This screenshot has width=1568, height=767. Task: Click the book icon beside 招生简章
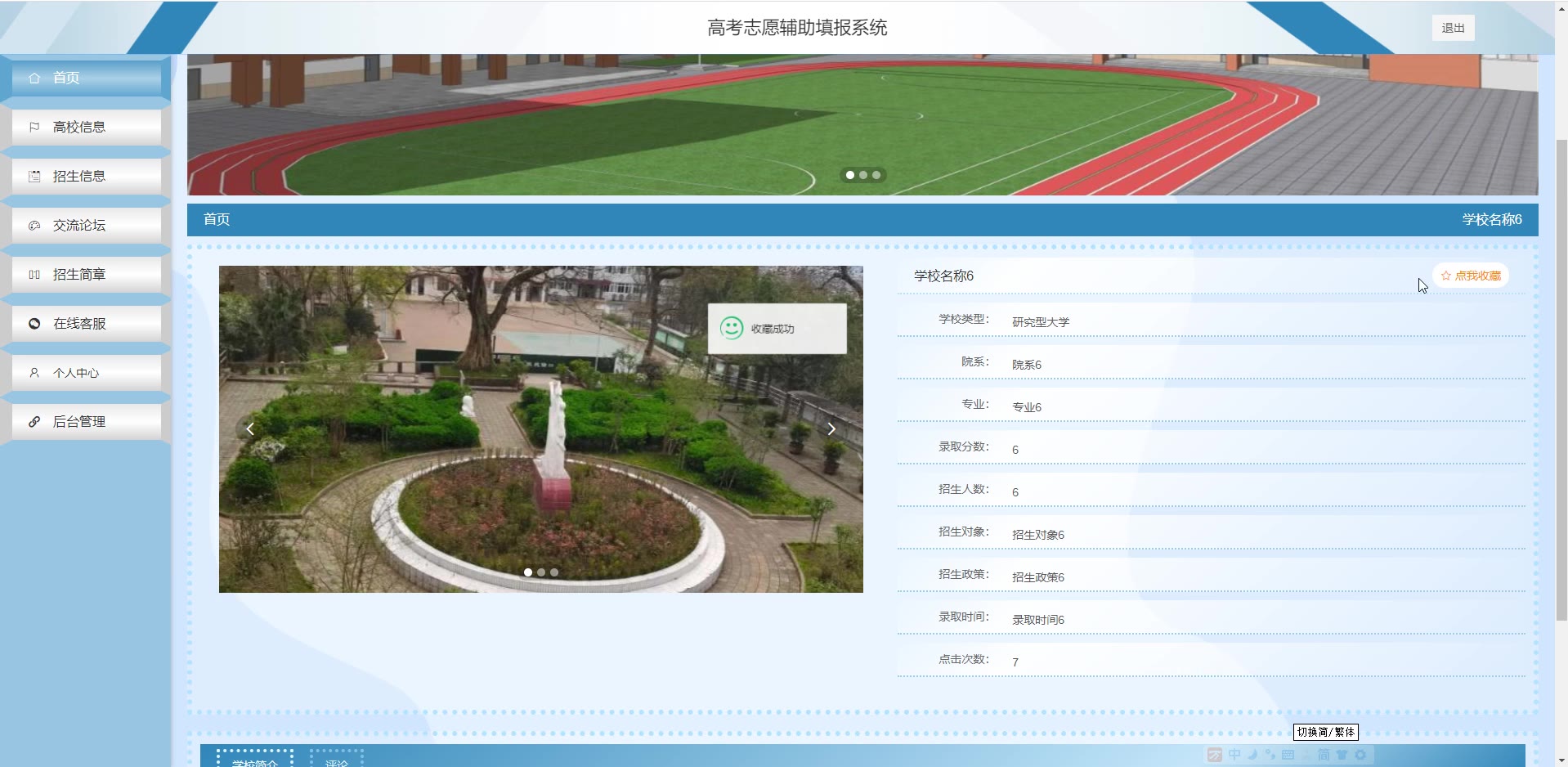click(34, 275)
